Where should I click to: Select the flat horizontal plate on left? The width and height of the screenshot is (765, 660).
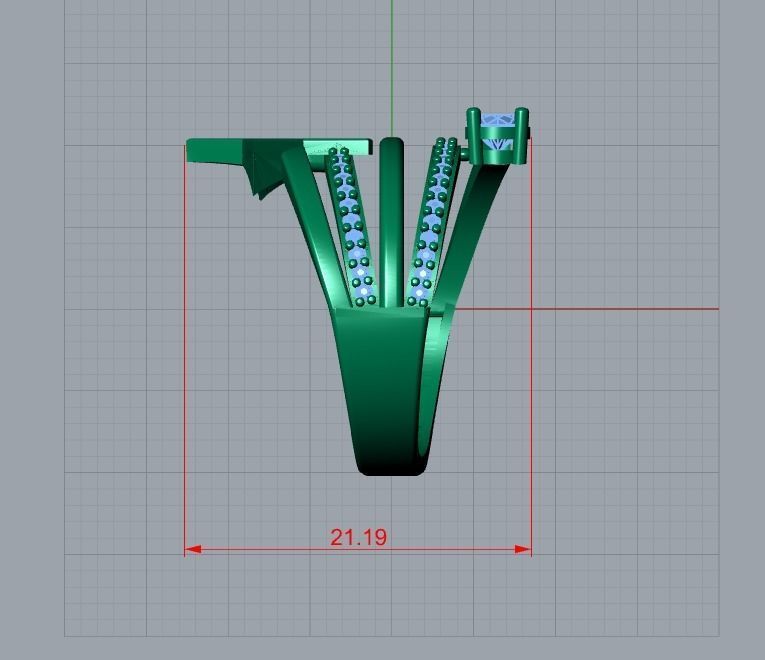[x=279, y=148]
